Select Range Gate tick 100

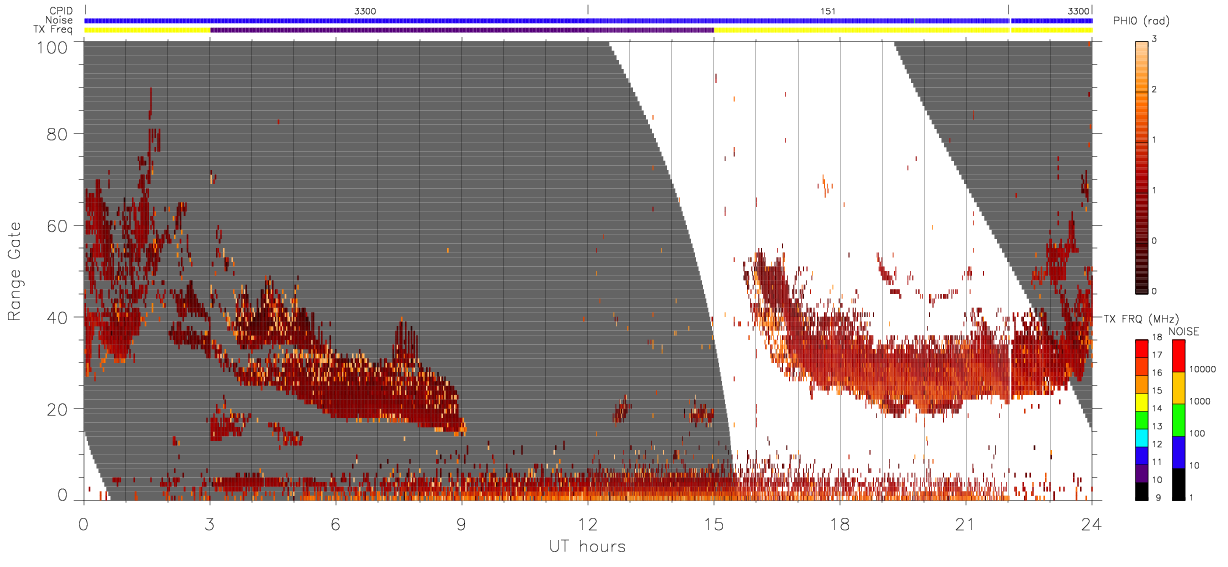53,47
